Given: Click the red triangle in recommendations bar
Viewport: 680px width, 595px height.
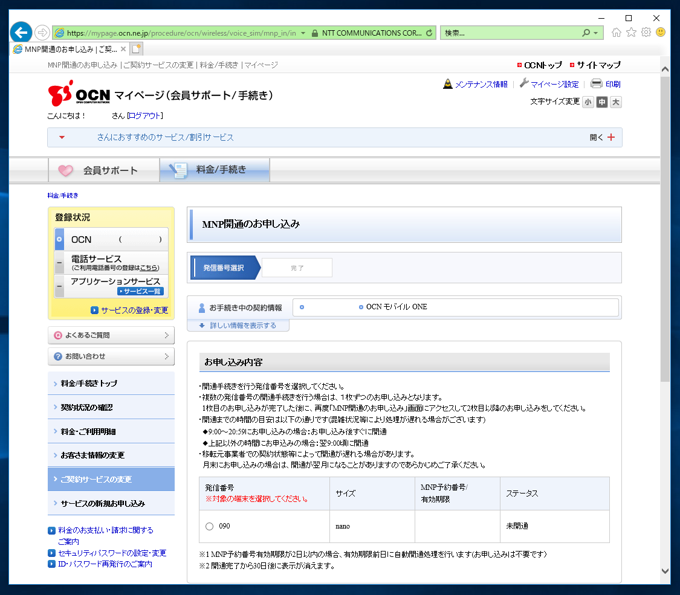Looking at the screenshot, I should [x=62, y=137].
